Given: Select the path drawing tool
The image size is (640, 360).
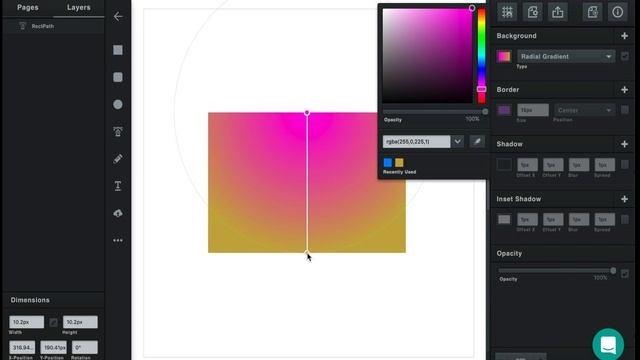Looking at the screenshot, I should (x=118, y=131).
